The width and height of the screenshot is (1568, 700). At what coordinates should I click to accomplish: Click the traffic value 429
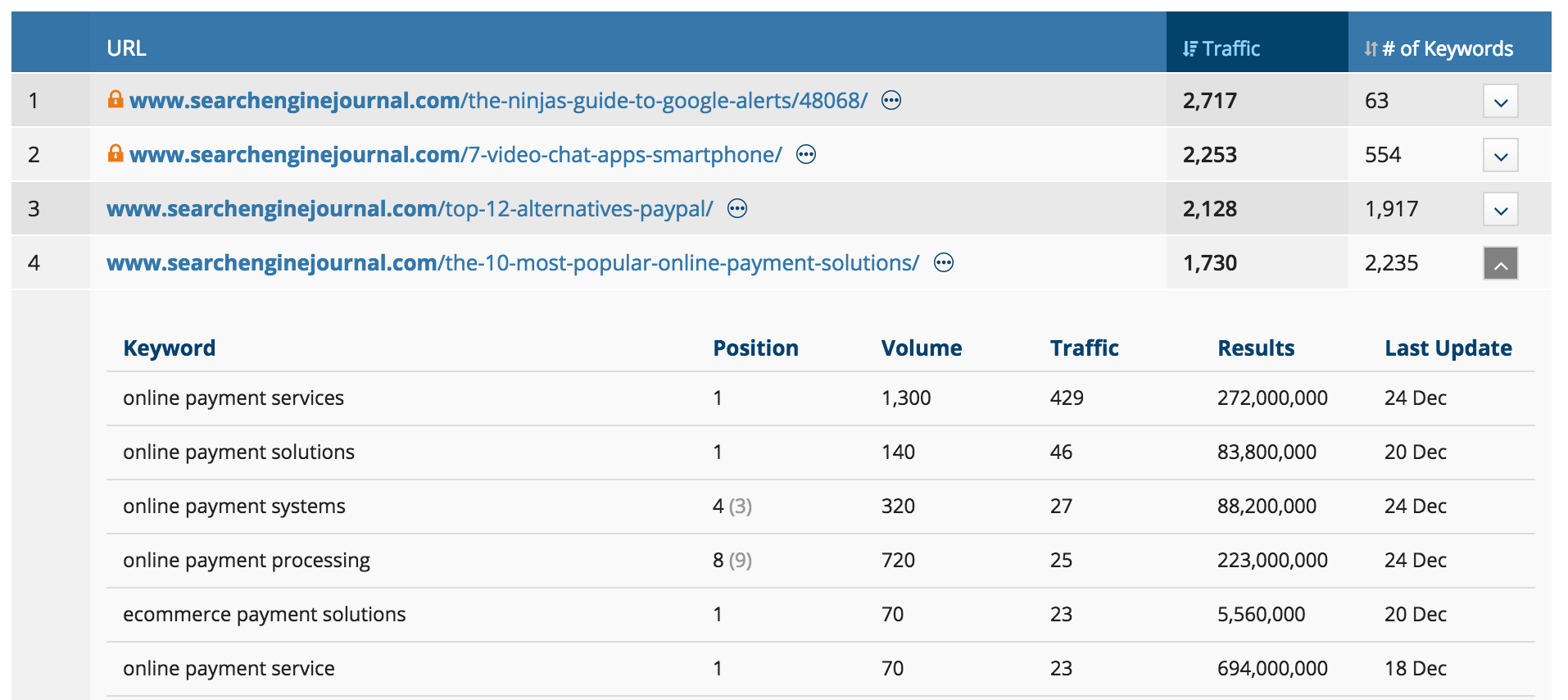click(x=1067, y=398)
